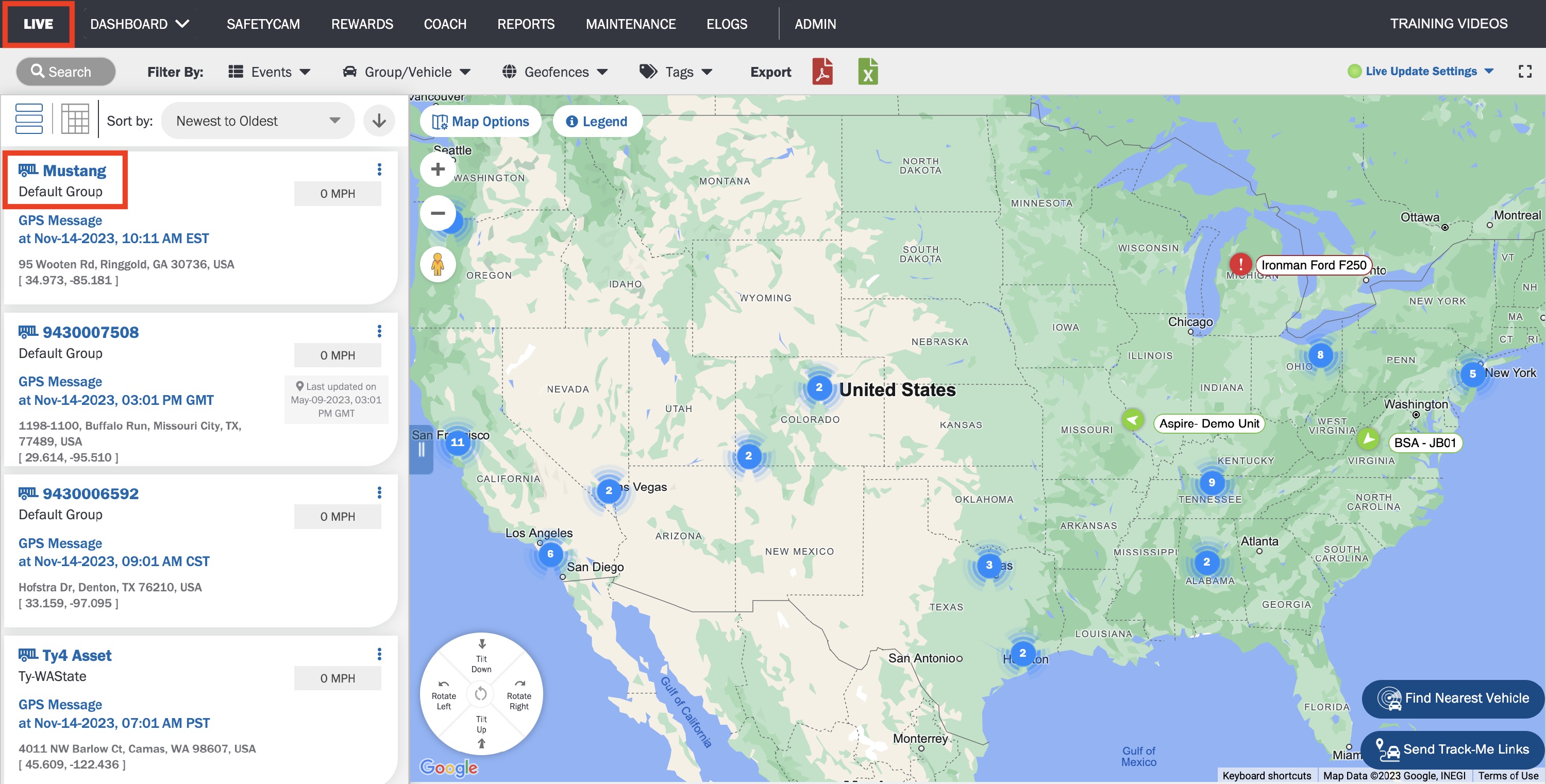Switch to grid table view

coord(75,119)
